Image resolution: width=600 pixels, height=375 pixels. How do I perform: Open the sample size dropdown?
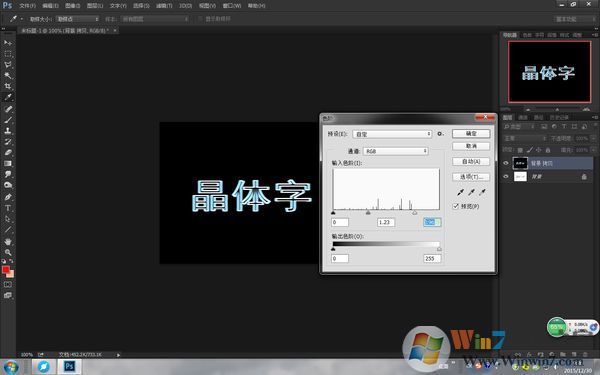pos(77,19)
